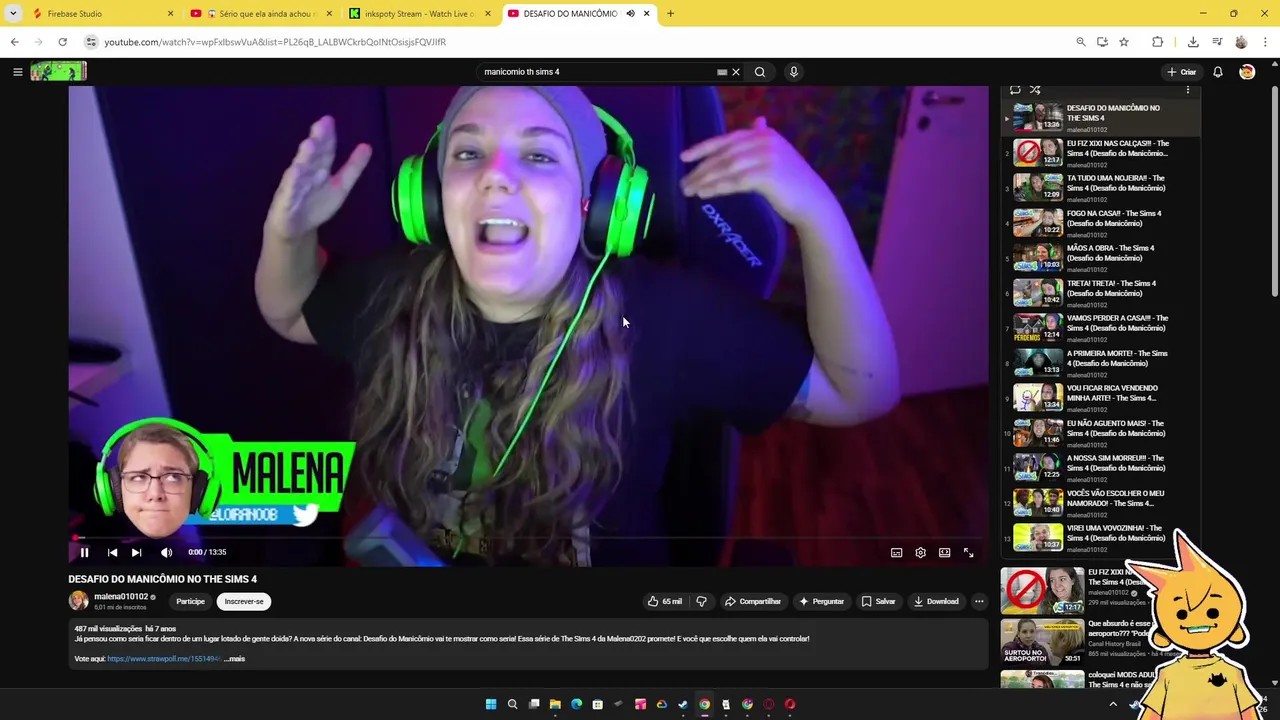Play 'FOGO NA CASA' playlist item

tap(1099, 223)
